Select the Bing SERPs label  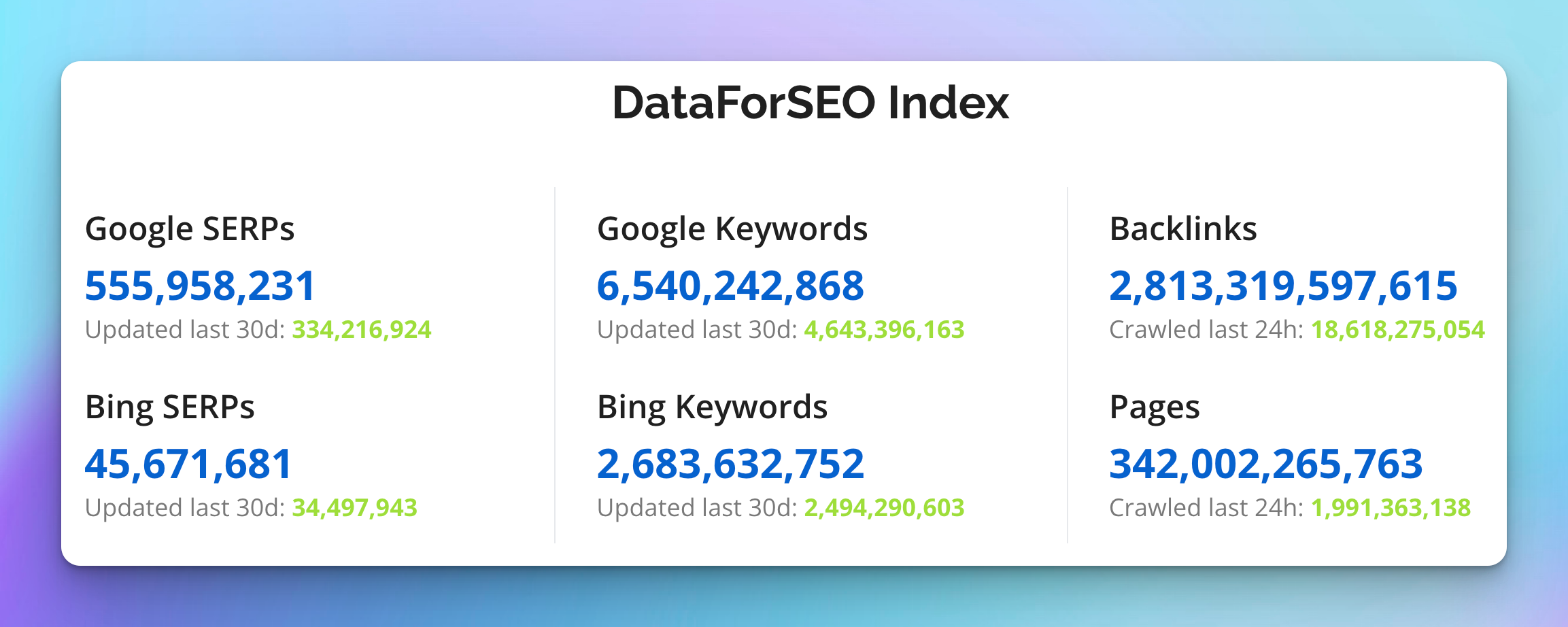click(x=170, y=407)
